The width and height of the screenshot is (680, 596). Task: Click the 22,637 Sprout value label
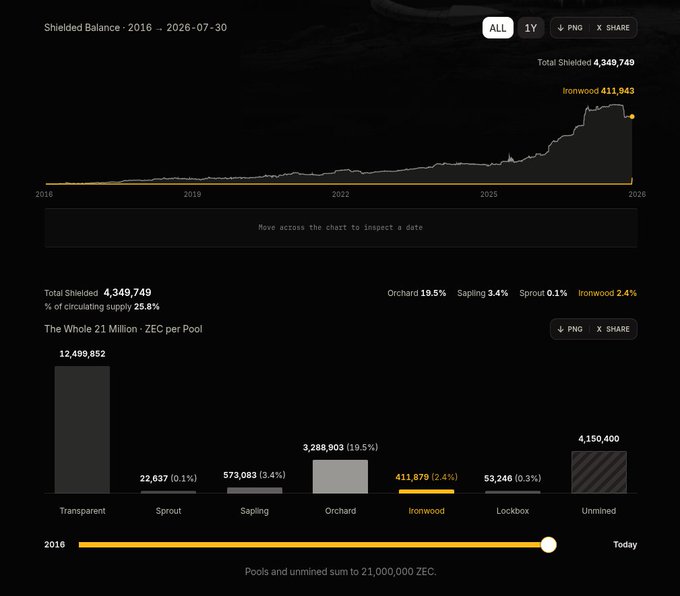coord(168,478)
